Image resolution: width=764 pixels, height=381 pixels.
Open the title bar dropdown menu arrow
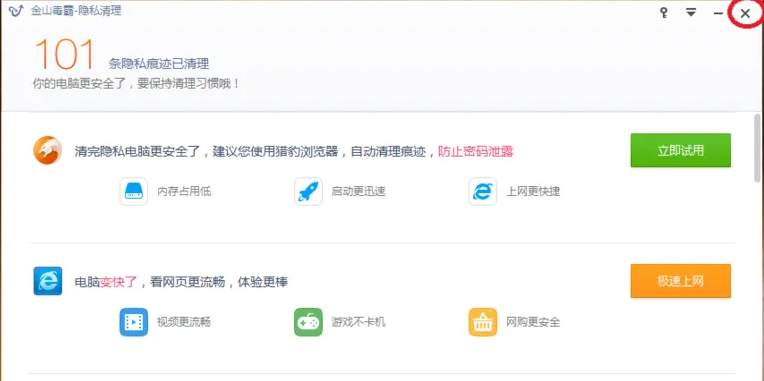point(691,13)
